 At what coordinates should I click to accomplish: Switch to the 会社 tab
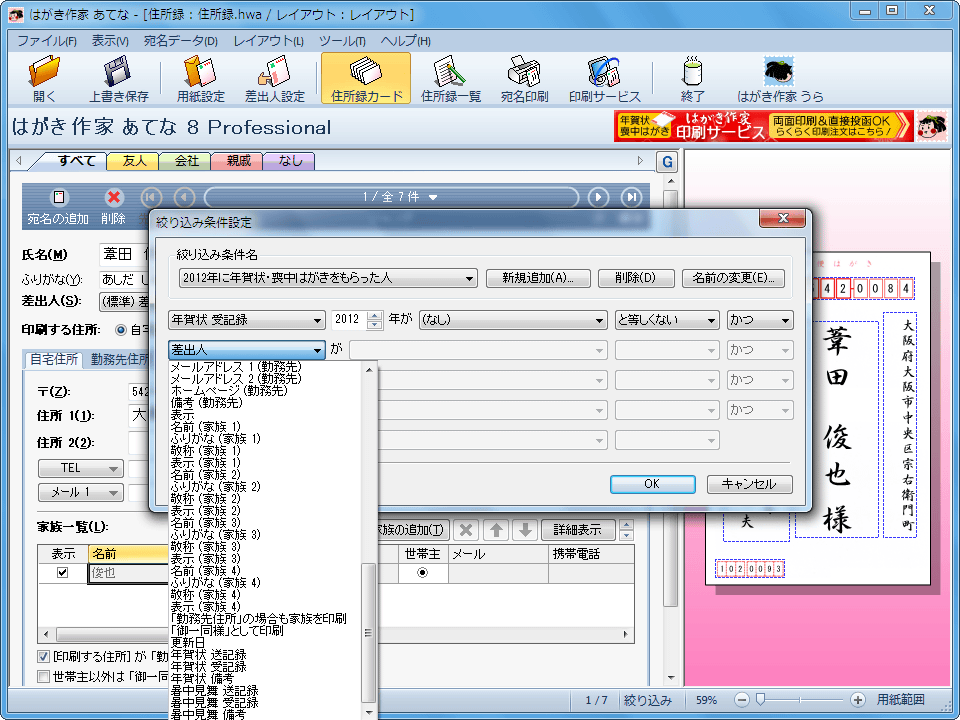coord(186,161)
